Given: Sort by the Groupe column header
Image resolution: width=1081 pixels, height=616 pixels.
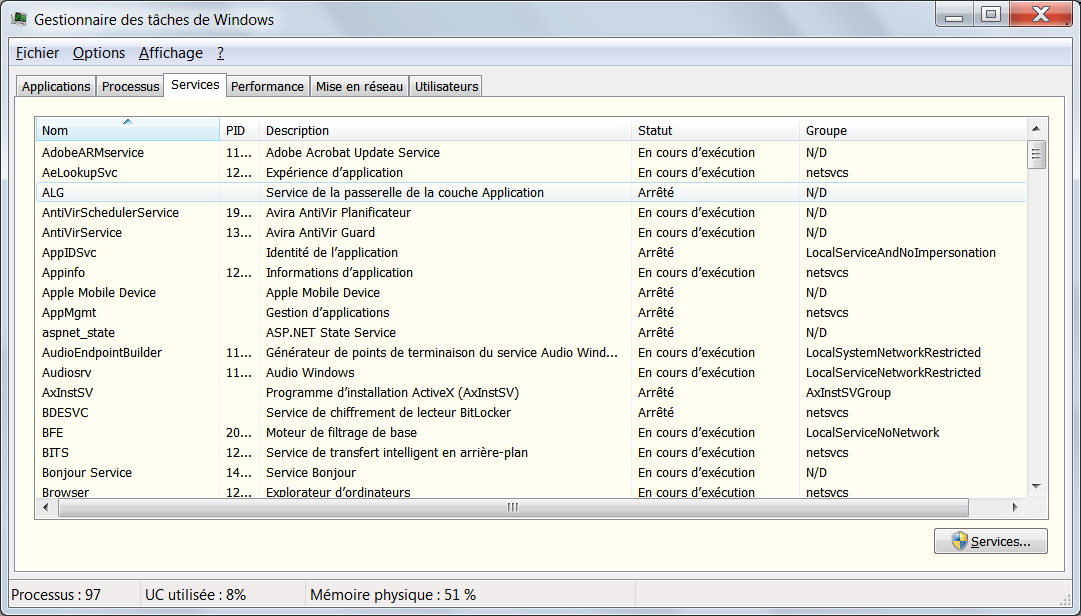Looking at the screenshot, I should (912, 130).
